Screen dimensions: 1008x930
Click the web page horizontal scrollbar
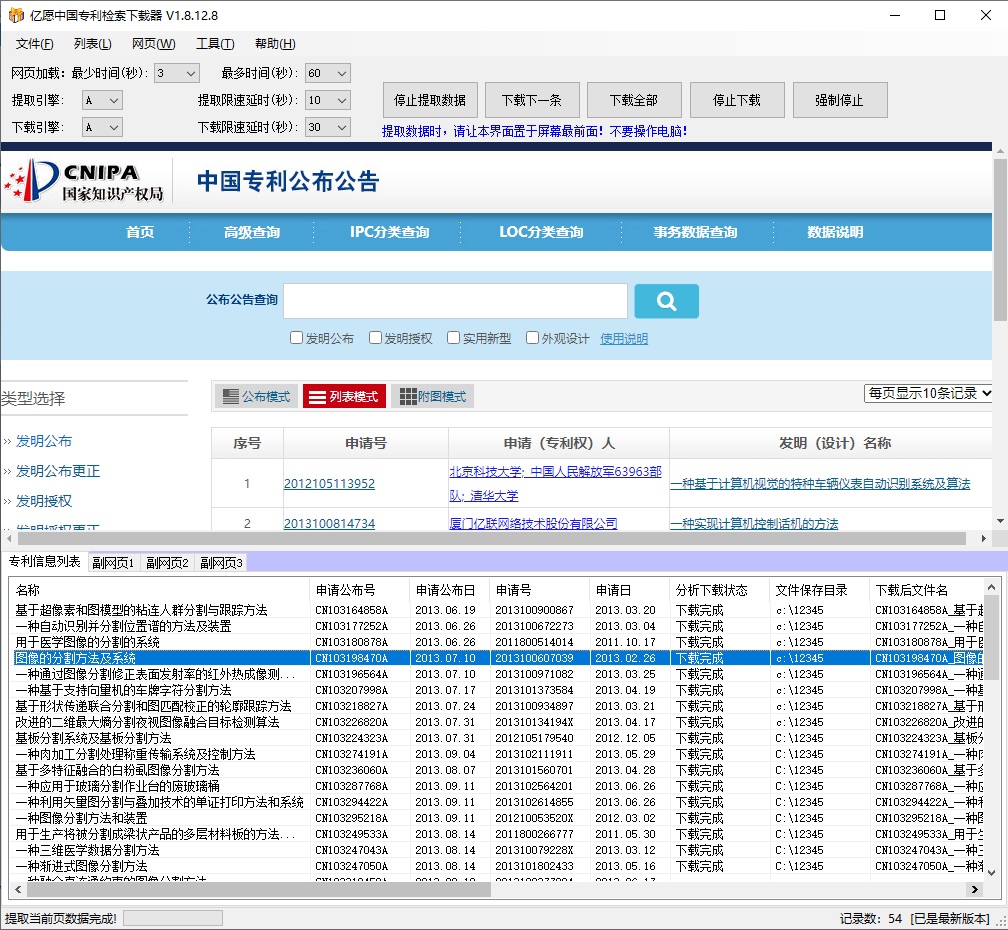pos(491,539)
